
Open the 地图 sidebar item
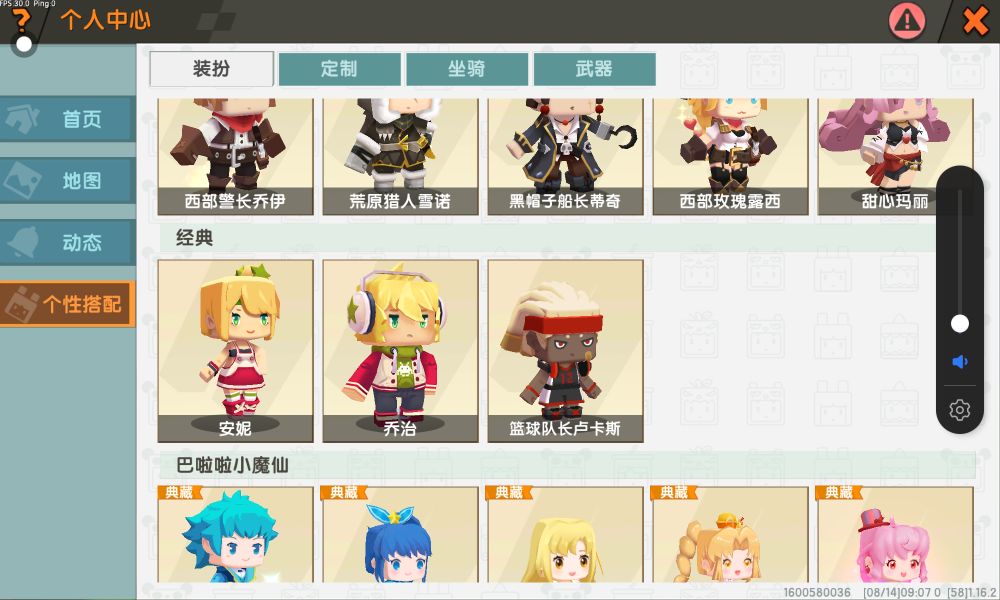(x=68, y=180)
